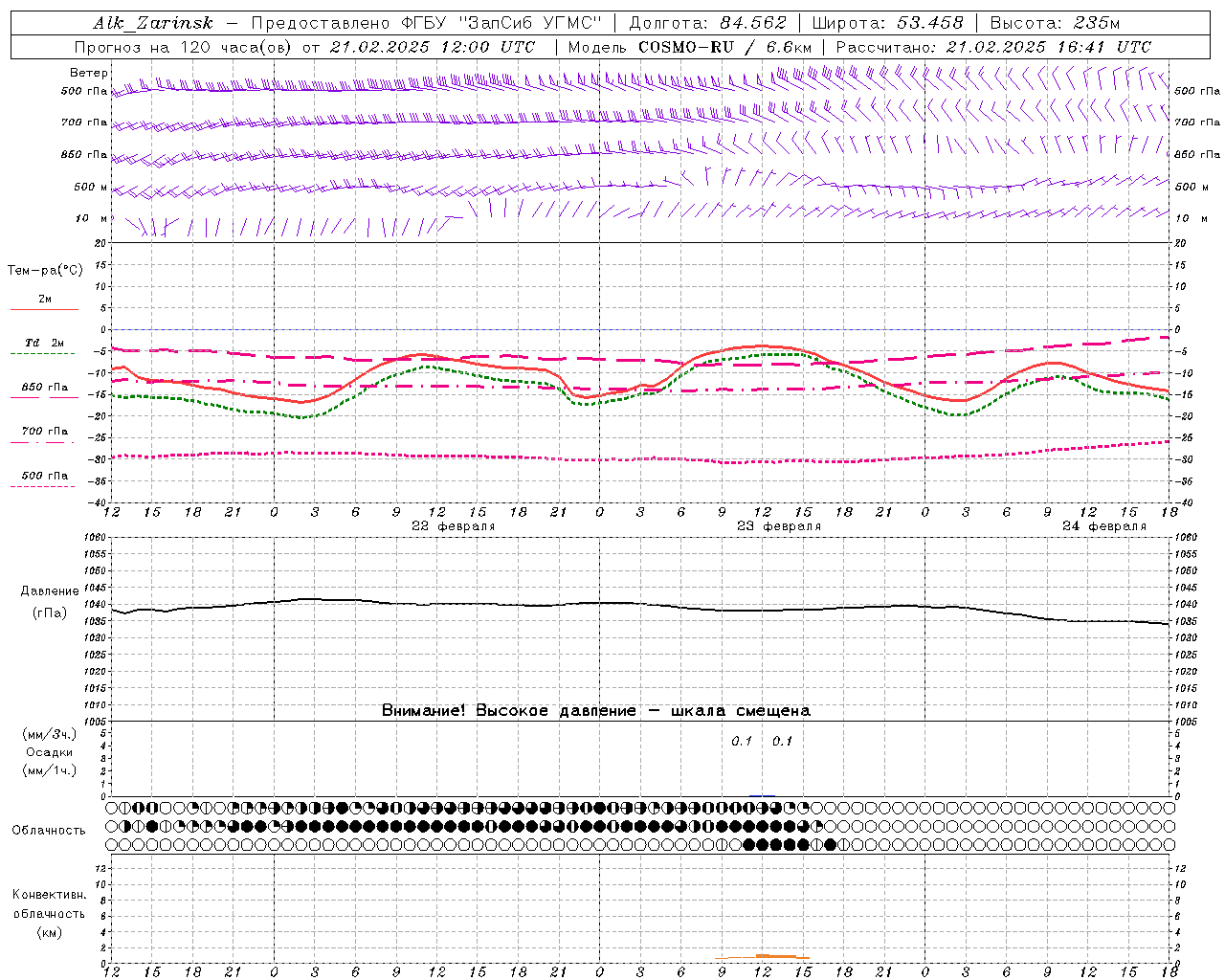Screen dimensions: 1225x980
Task: Select the Рассчитано: 21.02.2025 16:41 UTC text
Action: [993, 47]
